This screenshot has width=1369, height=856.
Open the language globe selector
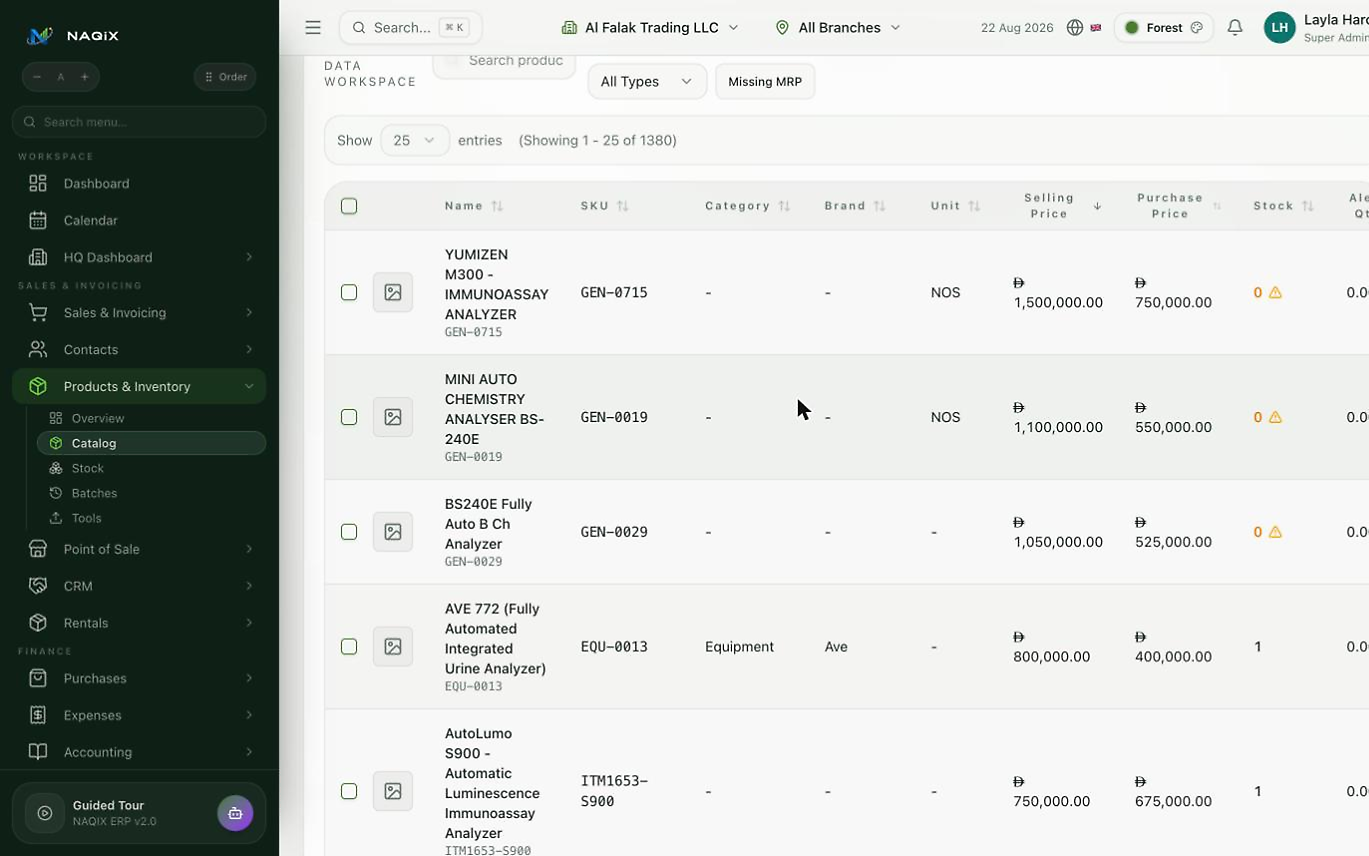click(x=1075, y=28)
